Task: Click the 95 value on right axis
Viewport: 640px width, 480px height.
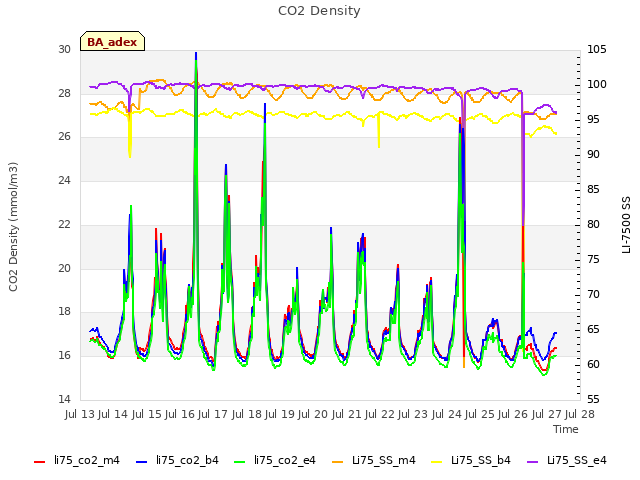Action: [593, 120]
